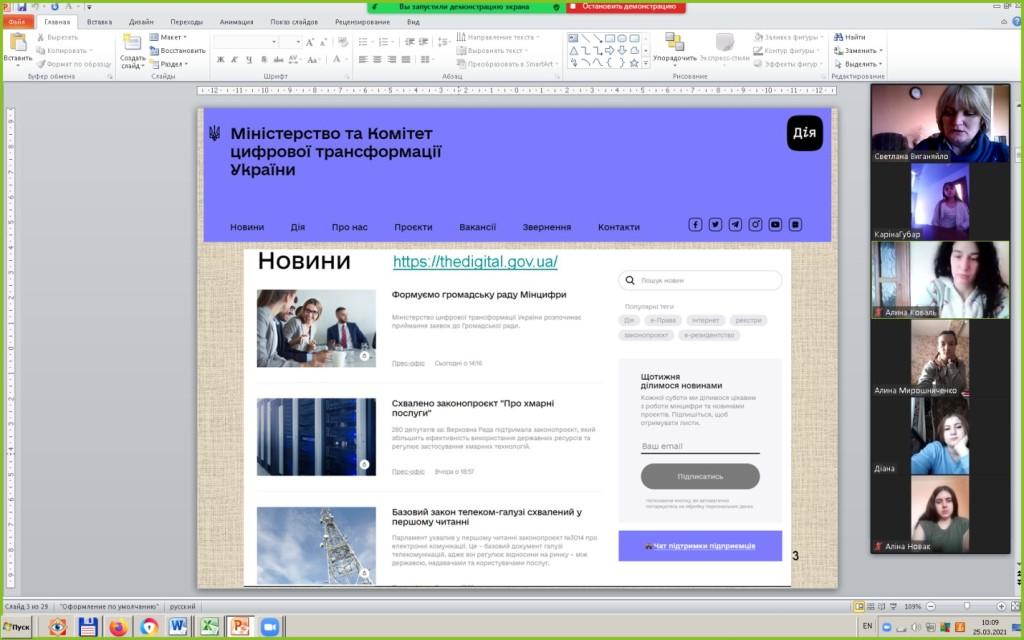Toggle underline (Ч) formatting
This screenshot has width=1024, height=640.
click(249, 59)
